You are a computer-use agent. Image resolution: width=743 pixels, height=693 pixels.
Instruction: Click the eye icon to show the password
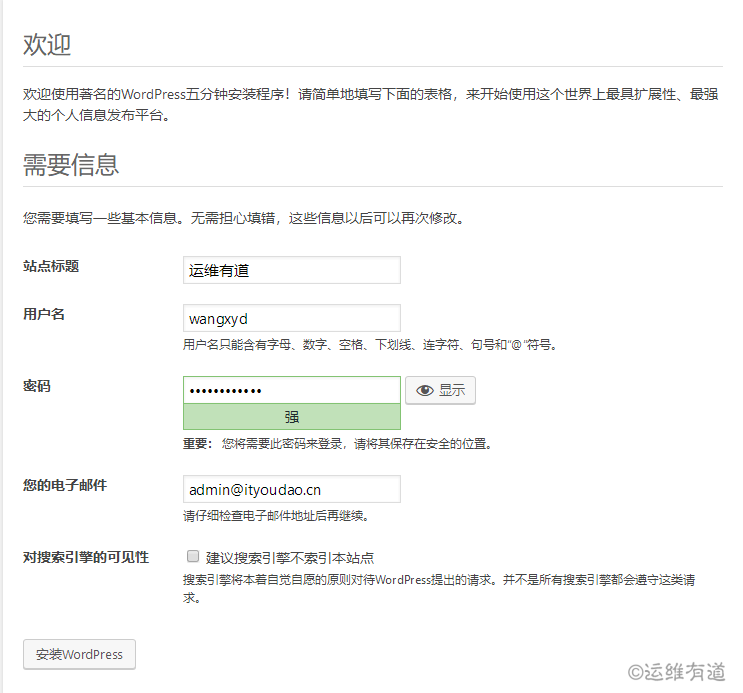click(425, 390)
